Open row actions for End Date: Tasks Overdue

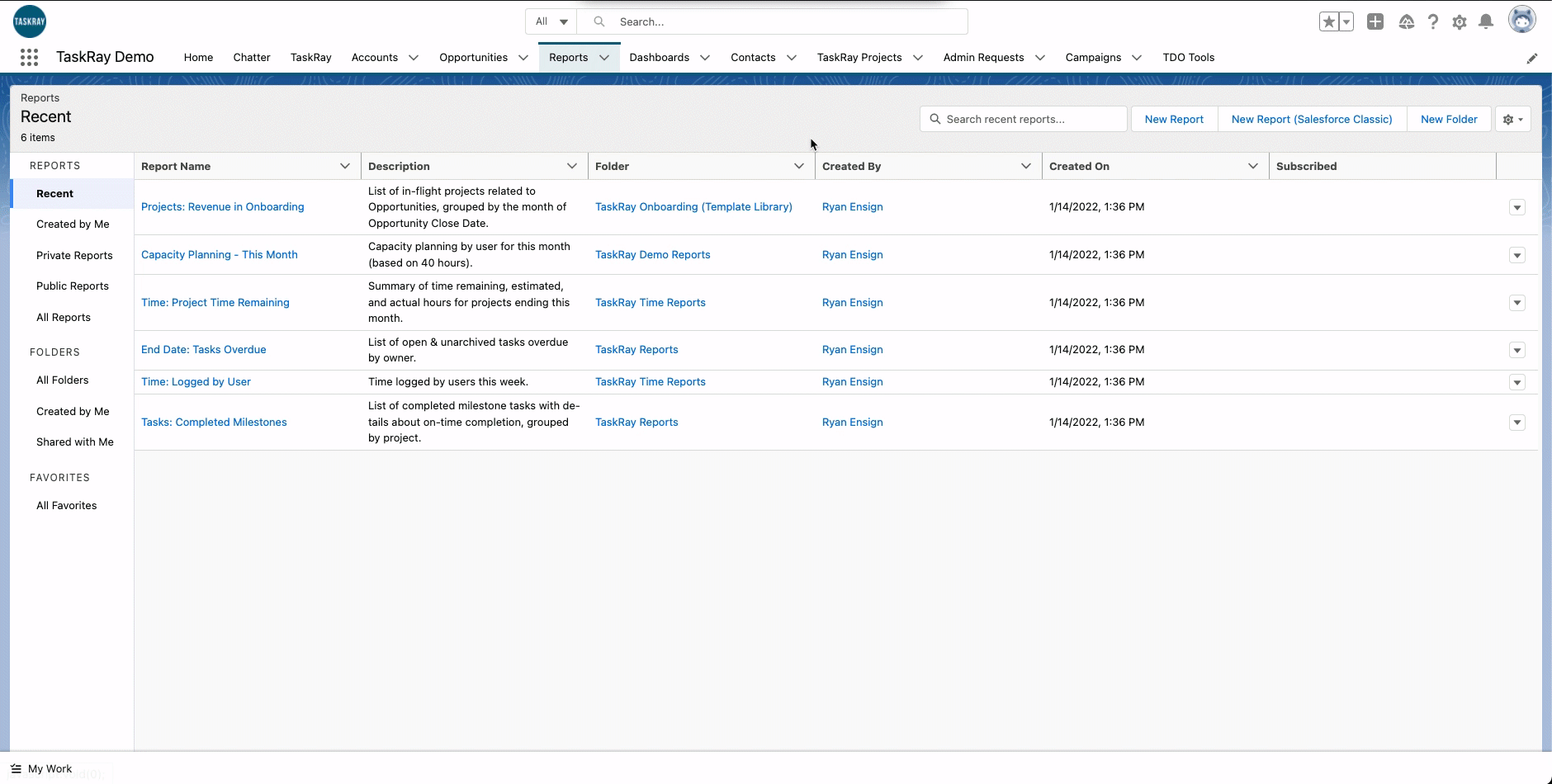1517,350
